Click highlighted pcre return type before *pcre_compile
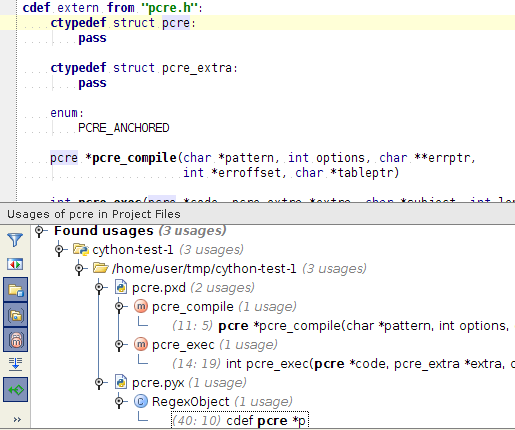The height and width of the screenshot is (430, 515). coord(64,158)
